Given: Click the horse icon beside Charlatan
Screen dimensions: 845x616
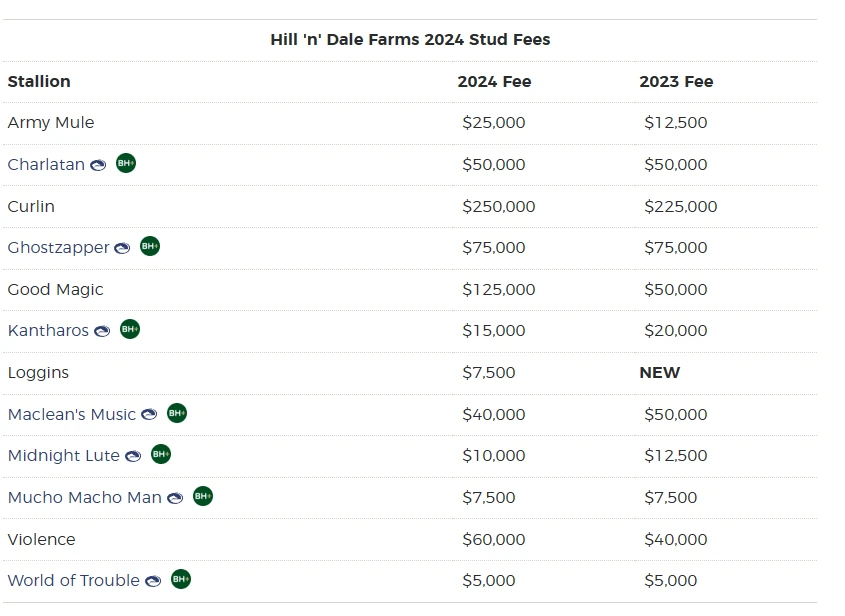Looking at the screenshot, I should point(98,165).
